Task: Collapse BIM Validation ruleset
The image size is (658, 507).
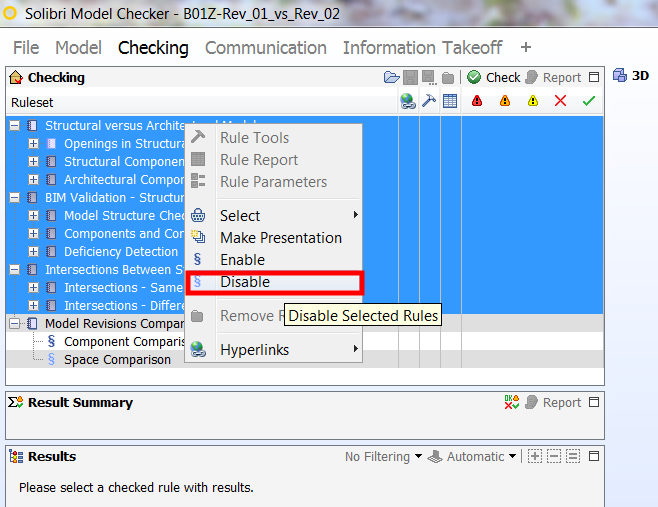Action: pyautogui.click(x=14, y=198)
